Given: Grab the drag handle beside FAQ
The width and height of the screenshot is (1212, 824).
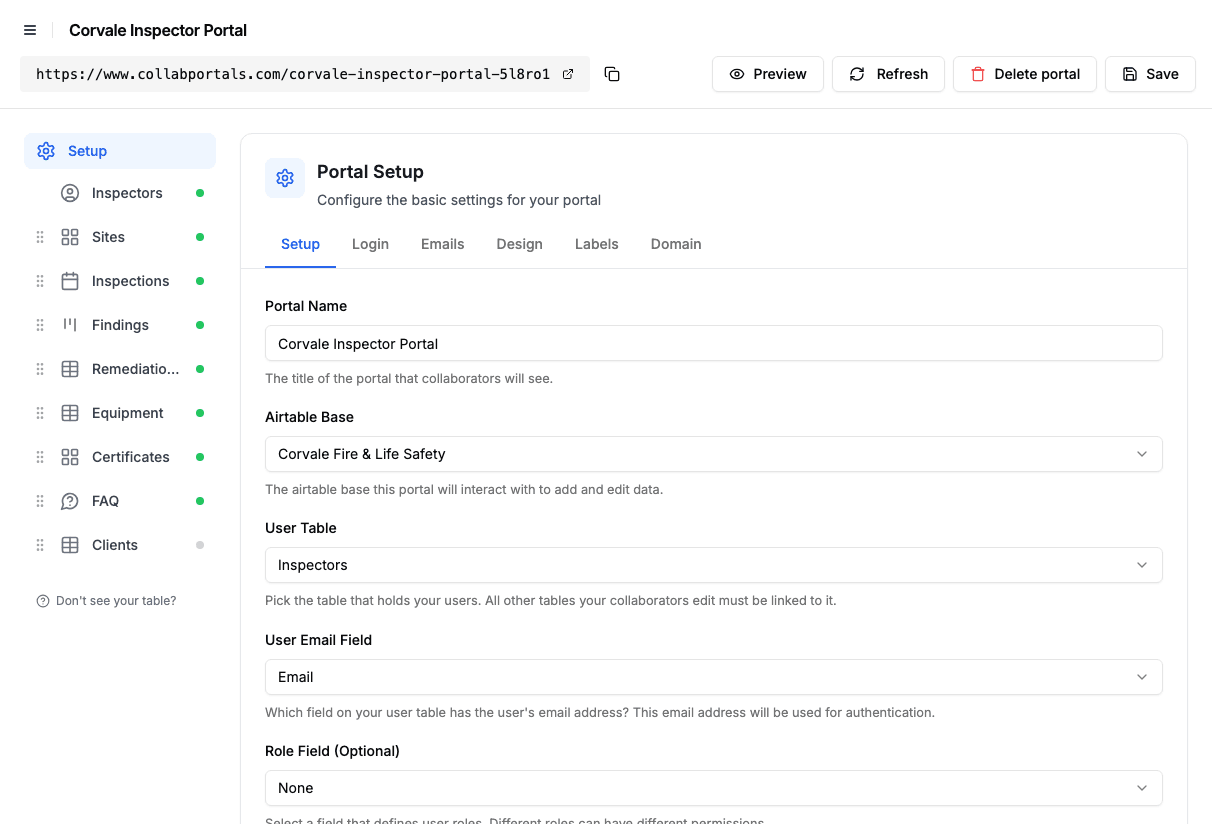Looking at the screenshot, I should (40, 501).
